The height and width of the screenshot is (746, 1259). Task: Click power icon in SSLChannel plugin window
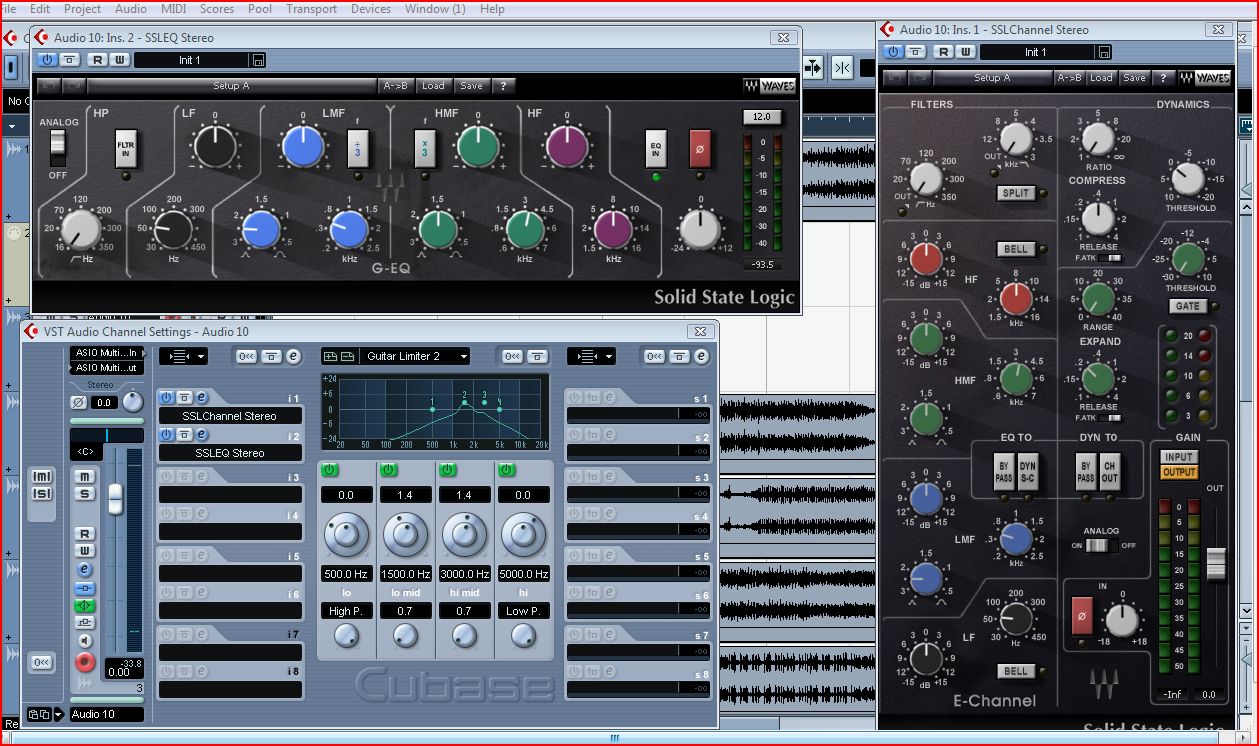(893, 52)
